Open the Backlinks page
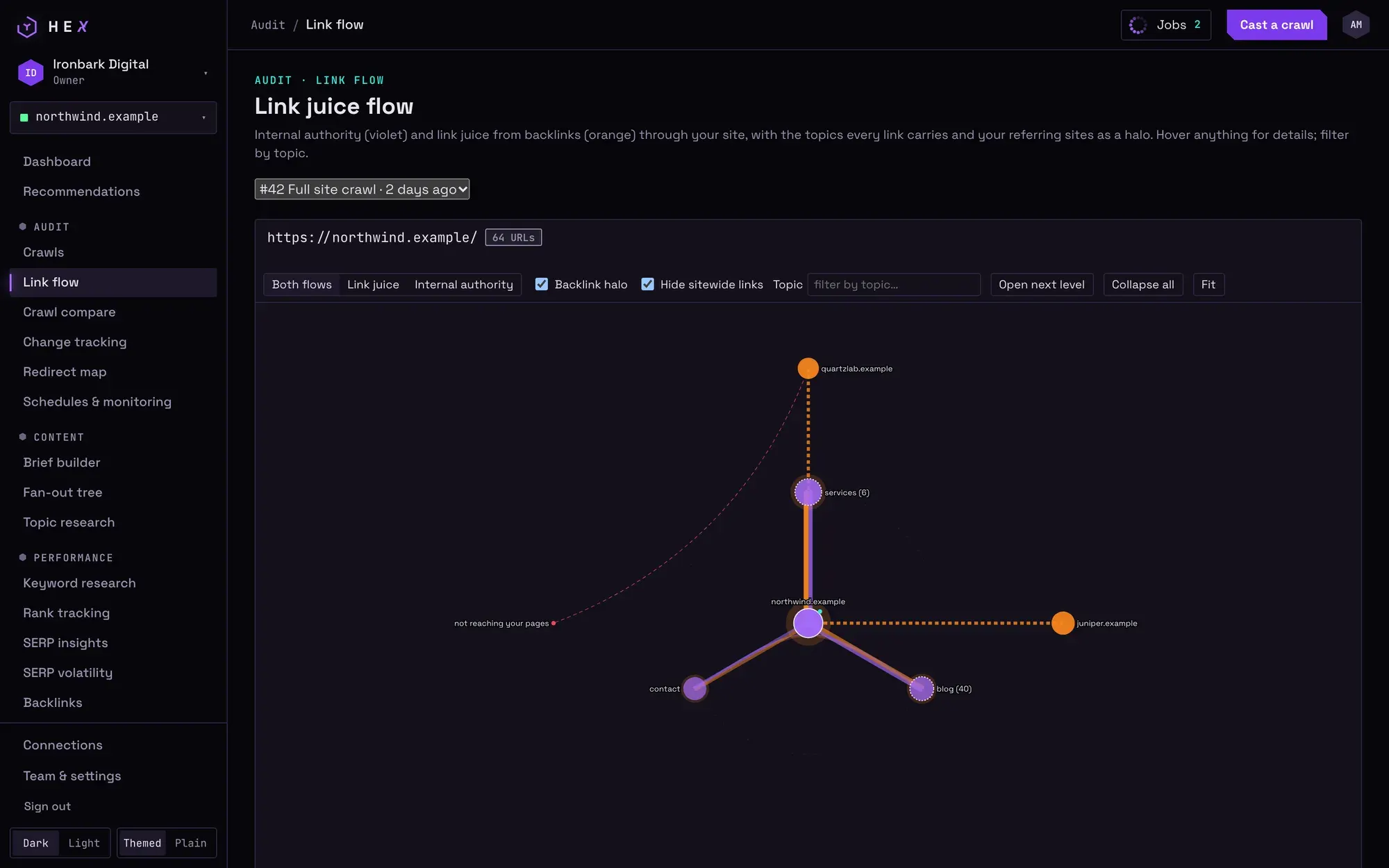The width and height of the screenshot is (1389, 868). pyautogui.click(x=113, y=702)
